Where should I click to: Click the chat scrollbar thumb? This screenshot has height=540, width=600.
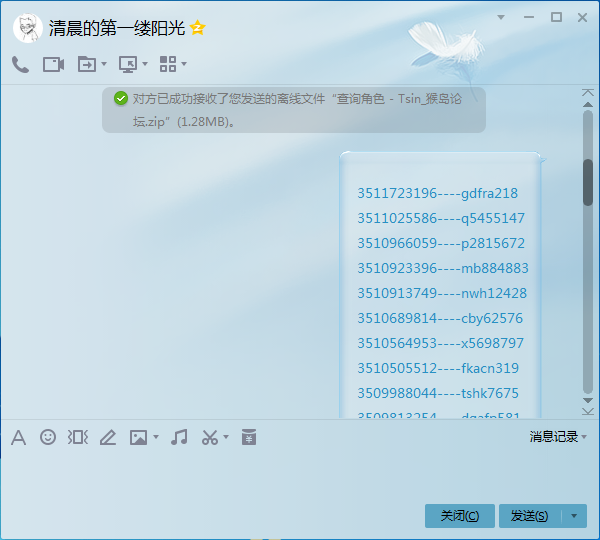pos(588,183)
